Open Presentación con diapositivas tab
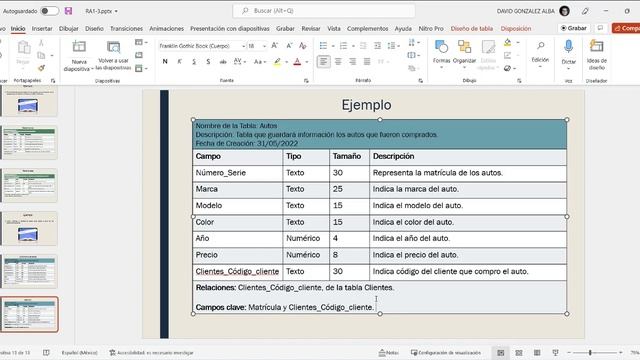This screenshot has height=360, width=640. (x=230, y=29)
